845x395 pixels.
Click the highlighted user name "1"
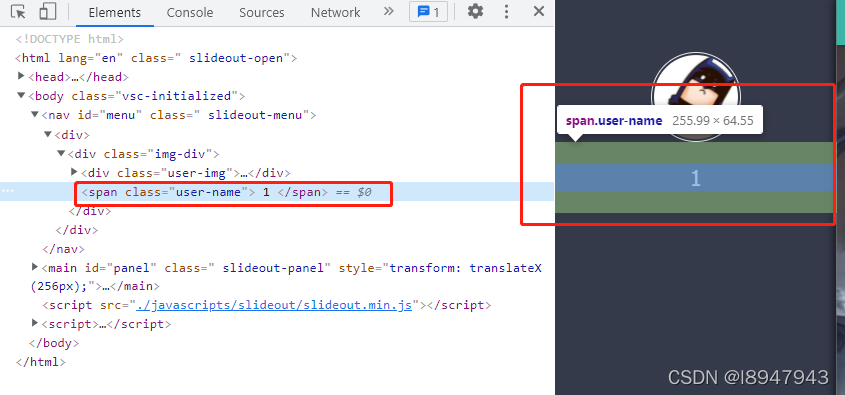pos(695,178)
